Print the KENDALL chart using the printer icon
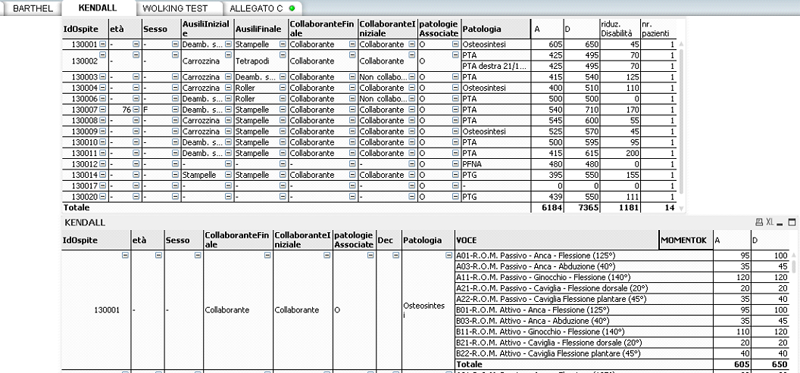 pyautogui.click(x=759, y=222)
